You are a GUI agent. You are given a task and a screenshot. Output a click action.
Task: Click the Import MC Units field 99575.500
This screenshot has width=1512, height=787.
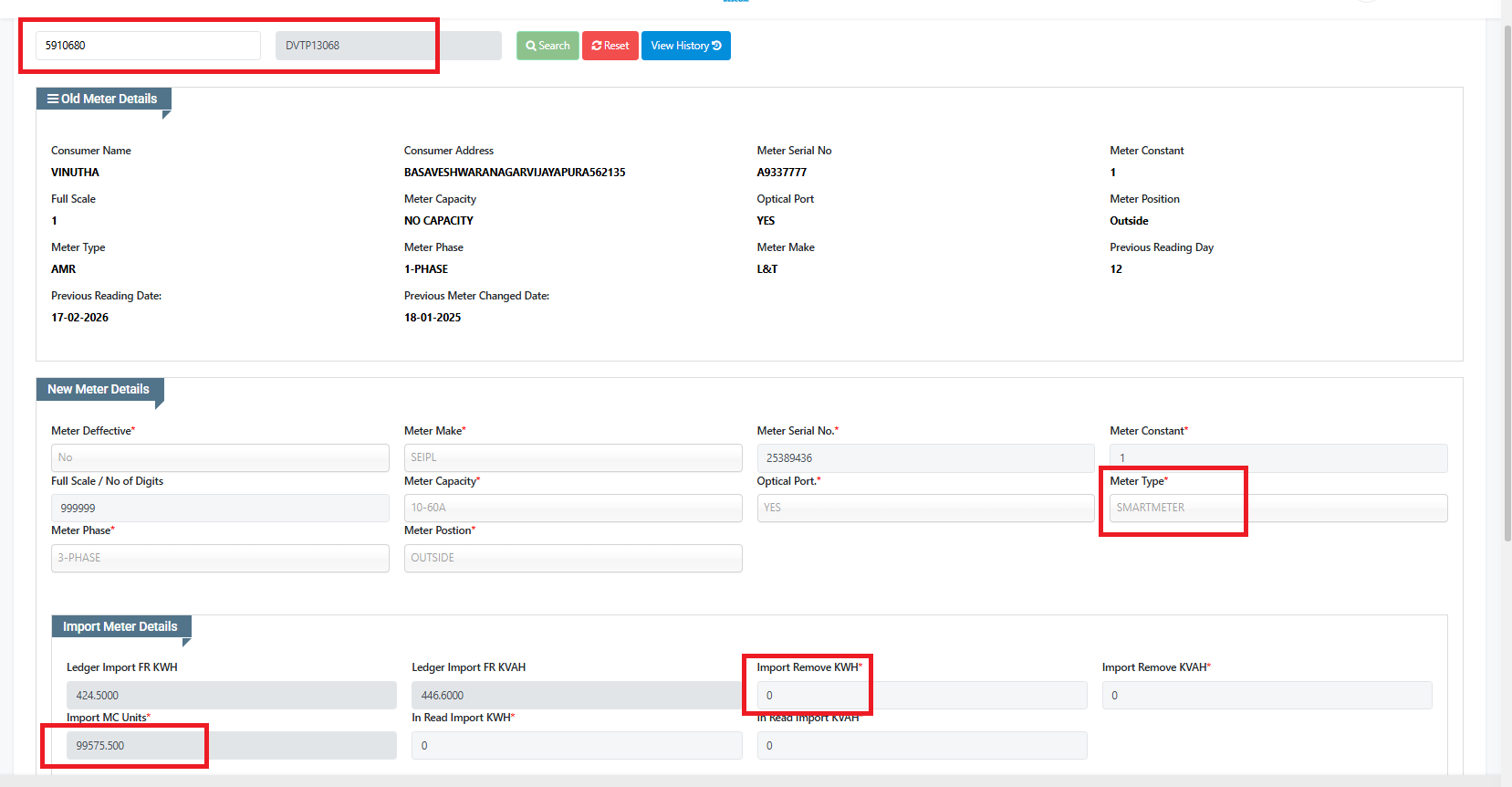pos(231,746)
